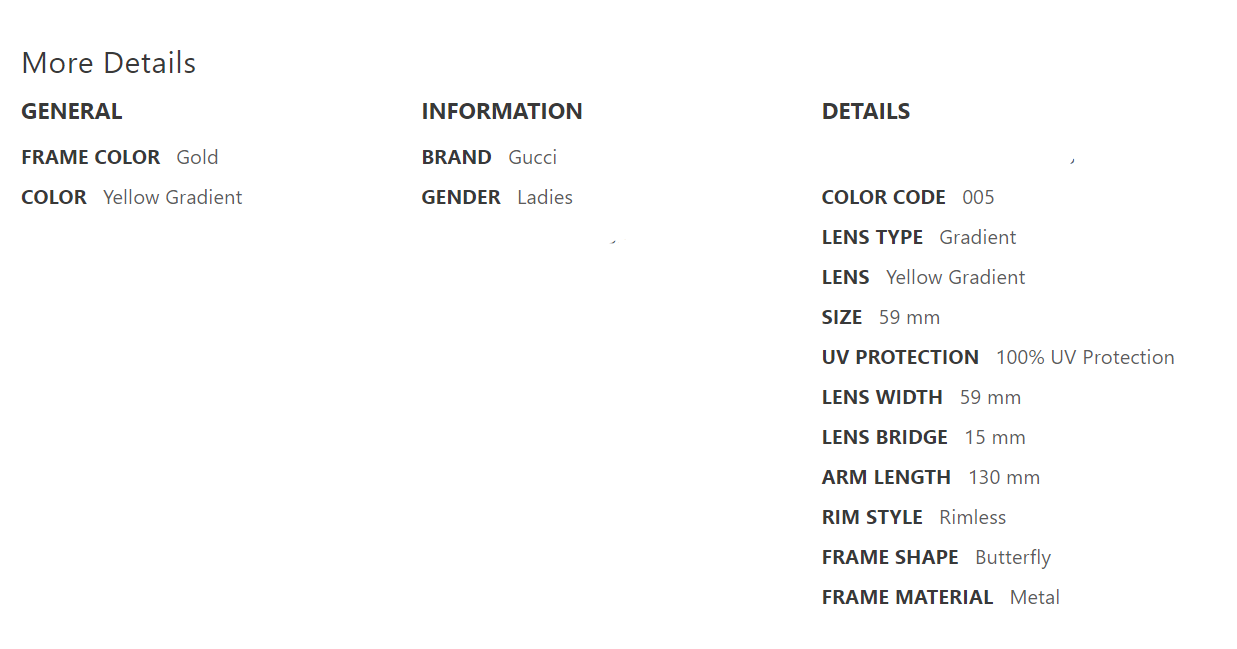Select the Rimless rim style value

point(972,517)
